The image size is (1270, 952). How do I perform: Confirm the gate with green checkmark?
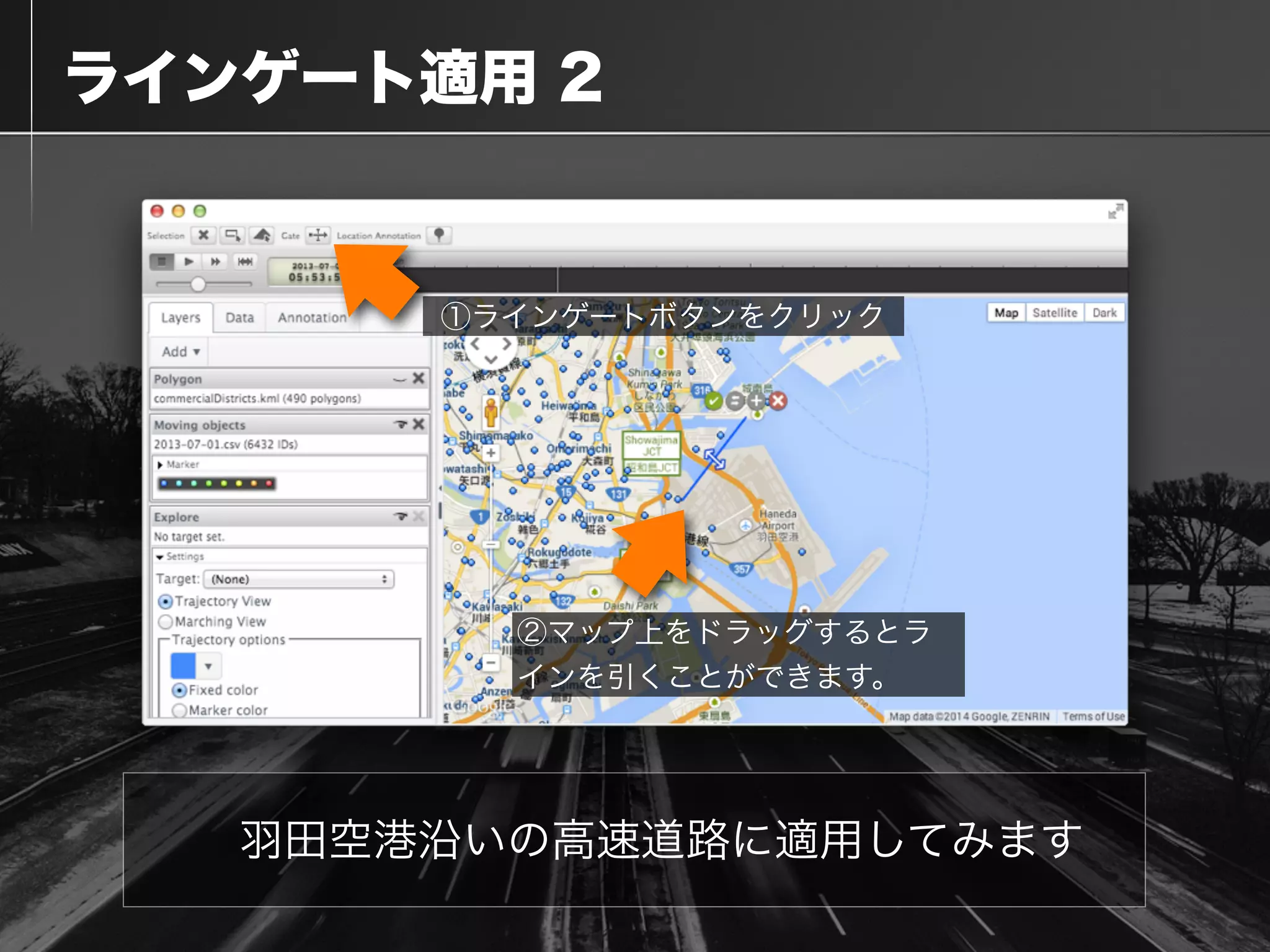[x=714, y=401]
